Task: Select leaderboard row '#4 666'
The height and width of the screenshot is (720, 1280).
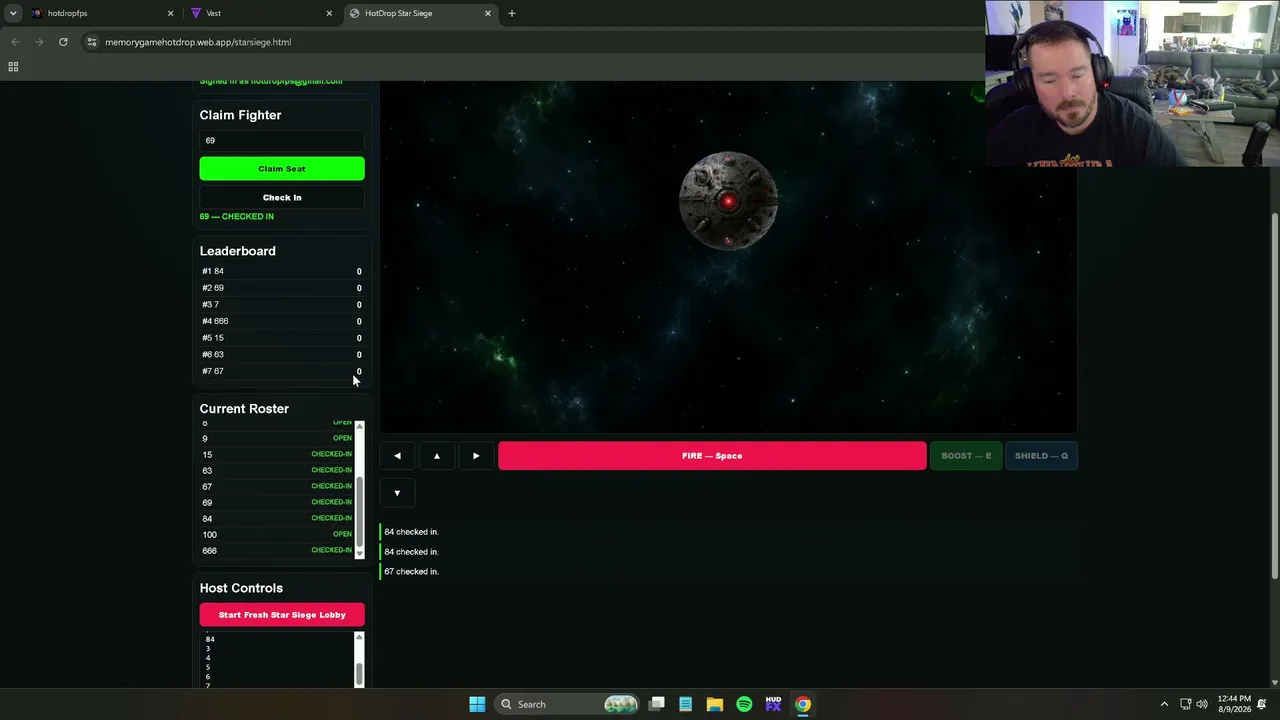Action: [x=282, y=321]
